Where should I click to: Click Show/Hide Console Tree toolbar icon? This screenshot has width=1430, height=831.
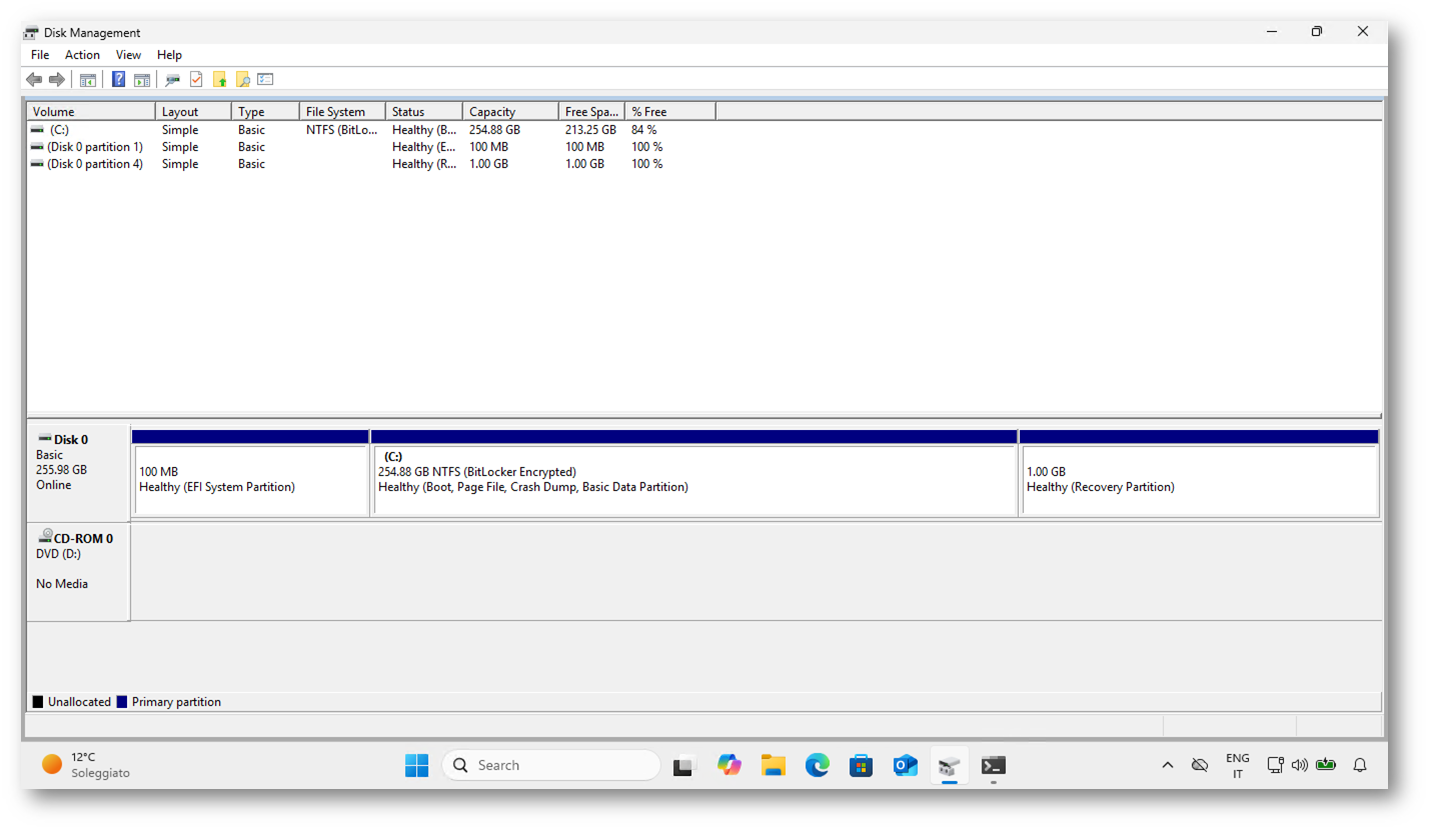tap(88, 79)
